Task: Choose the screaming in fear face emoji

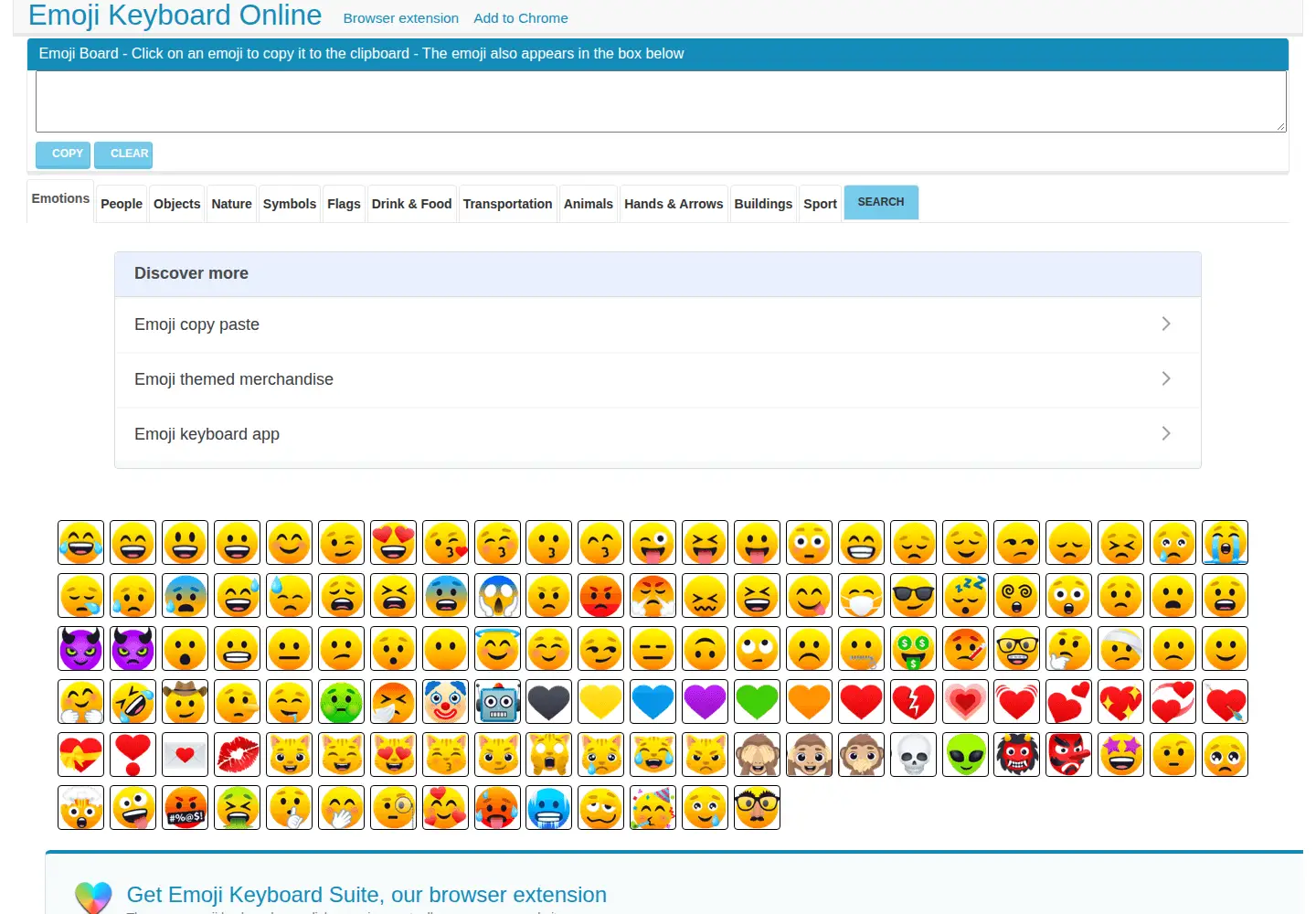Action: (497, 596)
